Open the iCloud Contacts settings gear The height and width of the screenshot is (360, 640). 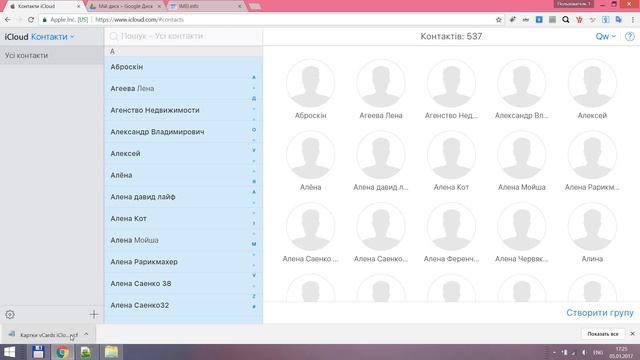[x=10, y=314]
